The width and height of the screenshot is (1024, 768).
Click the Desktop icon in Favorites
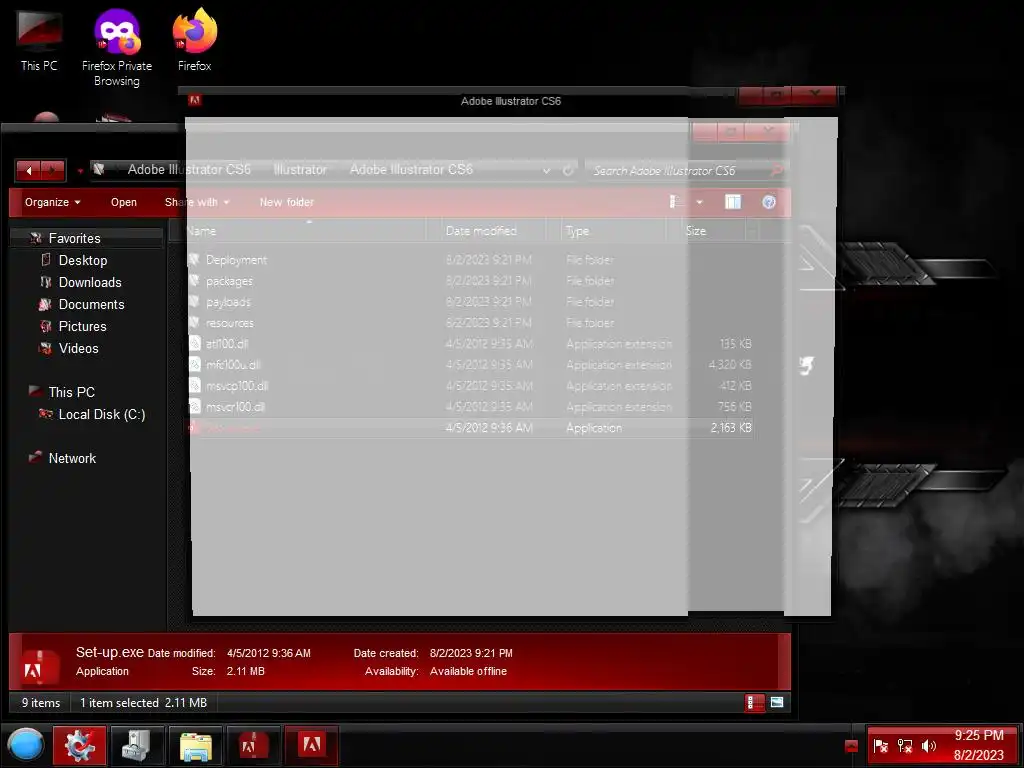[46, 260]
